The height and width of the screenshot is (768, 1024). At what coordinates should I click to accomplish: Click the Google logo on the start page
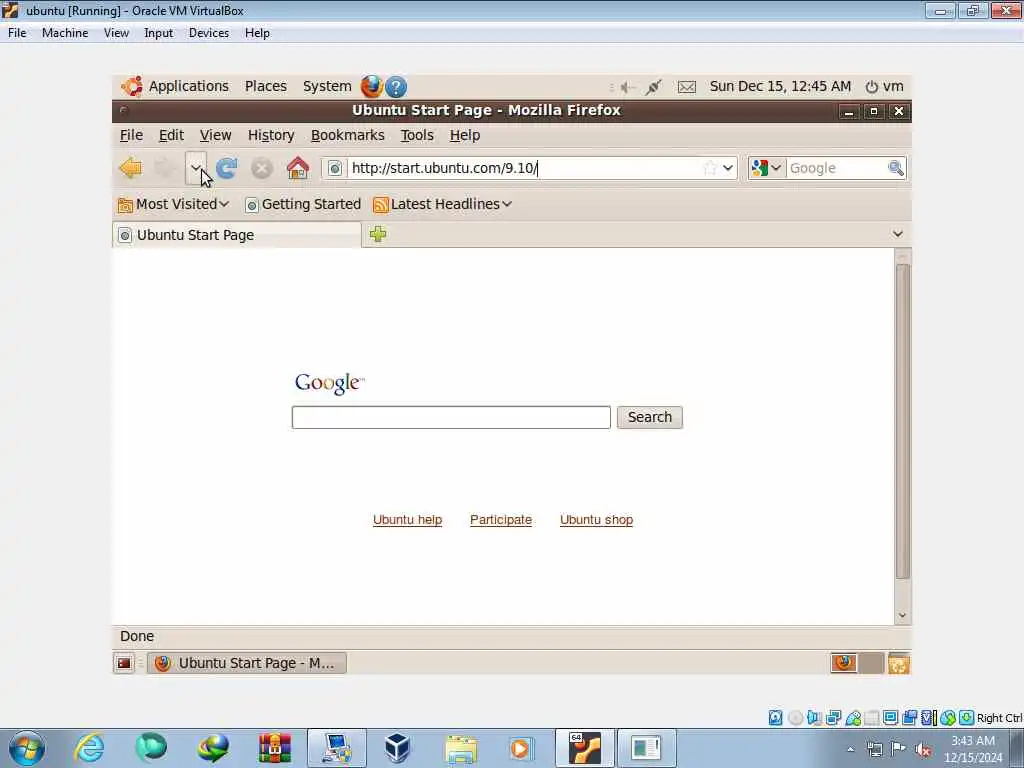click(329, 383)
